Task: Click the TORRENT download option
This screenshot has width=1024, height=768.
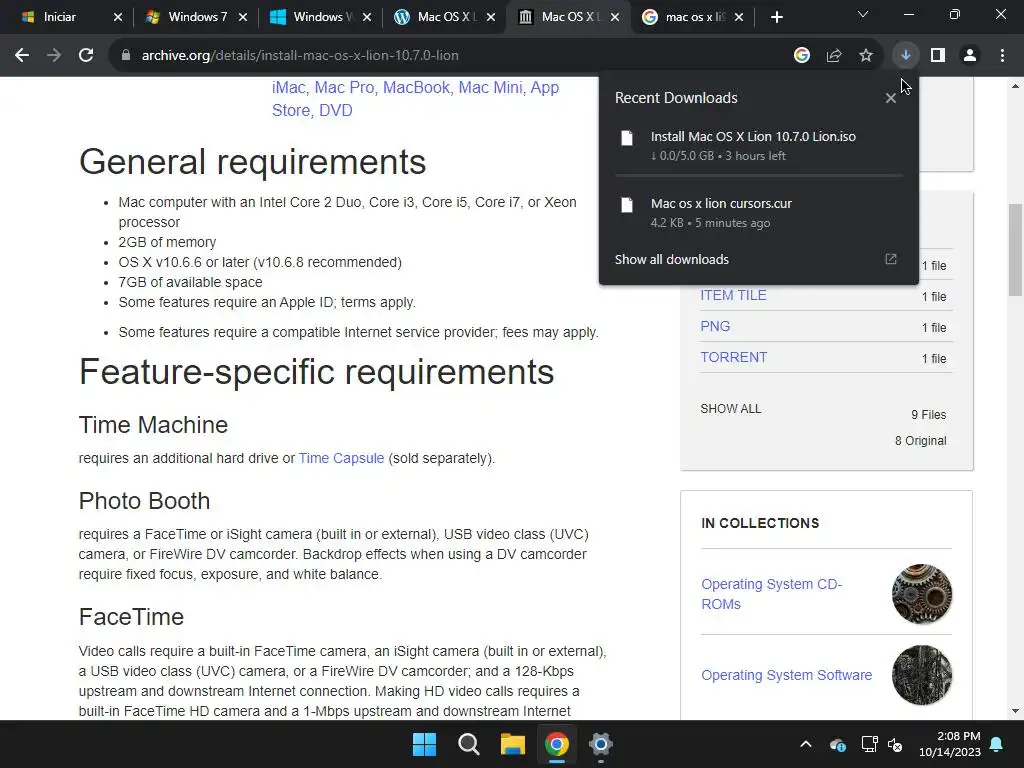Action: tap(733, 357)
